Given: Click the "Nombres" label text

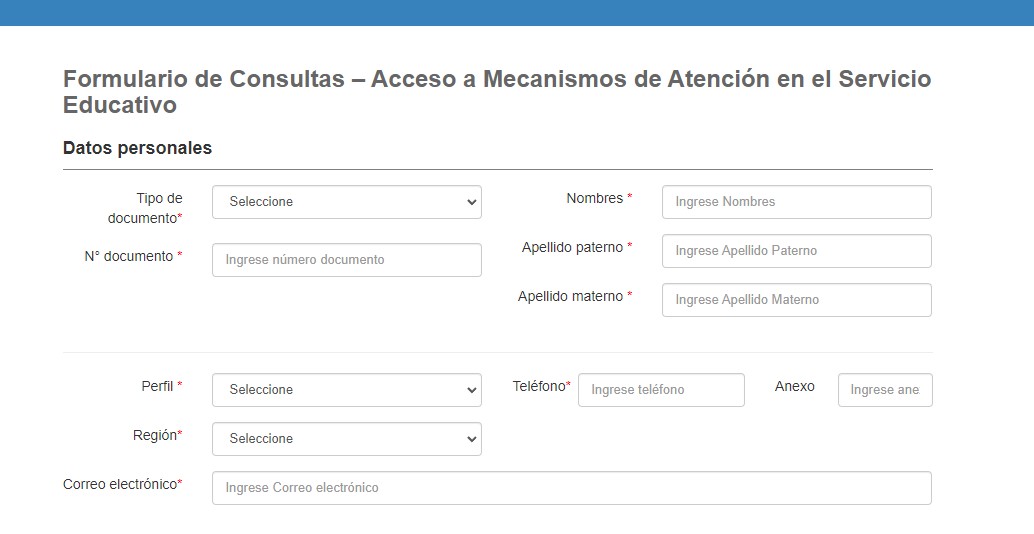Looking at the screenshot, I should click(x=595, y=199).
